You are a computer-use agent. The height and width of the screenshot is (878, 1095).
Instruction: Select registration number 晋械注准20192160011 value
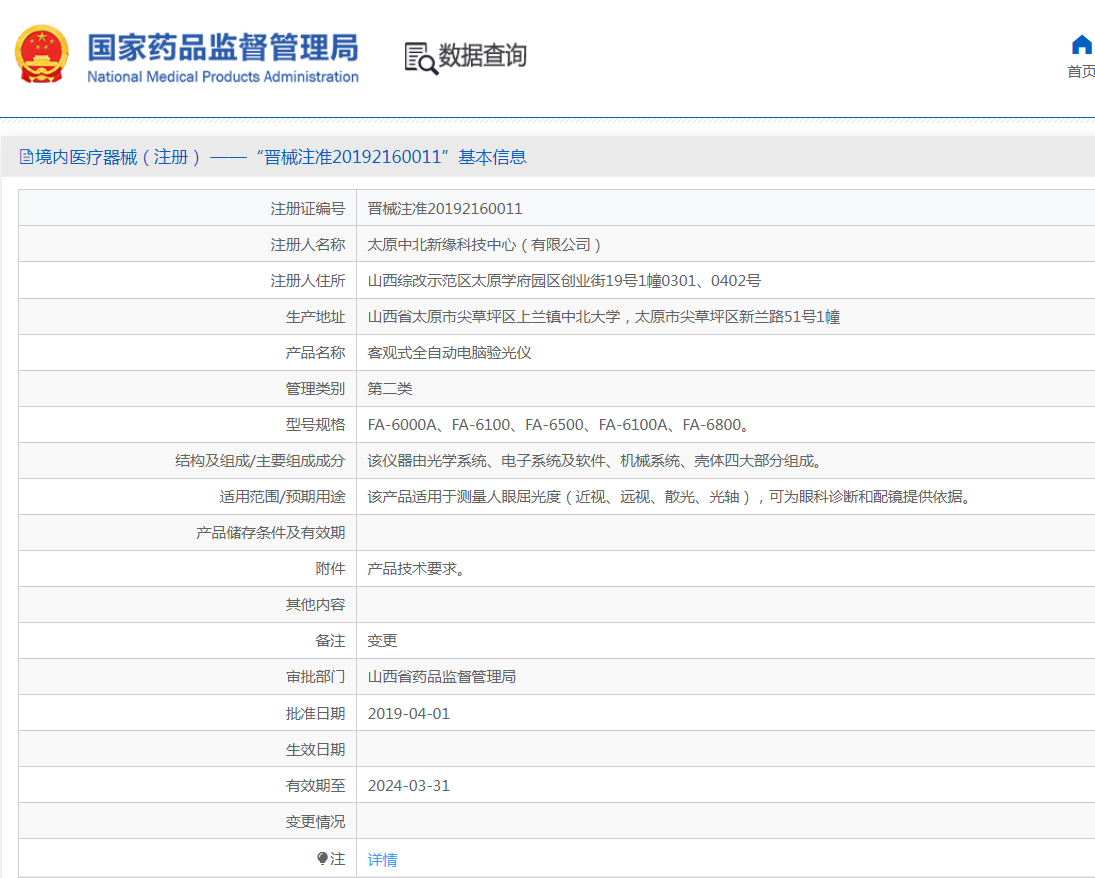445,209
